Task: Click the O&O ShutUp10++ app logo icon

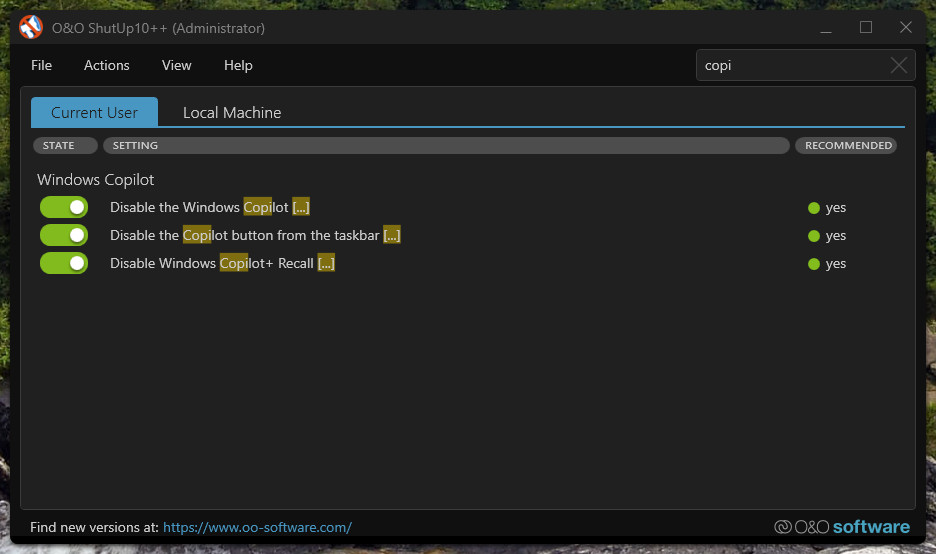Action: click(31, 27)
